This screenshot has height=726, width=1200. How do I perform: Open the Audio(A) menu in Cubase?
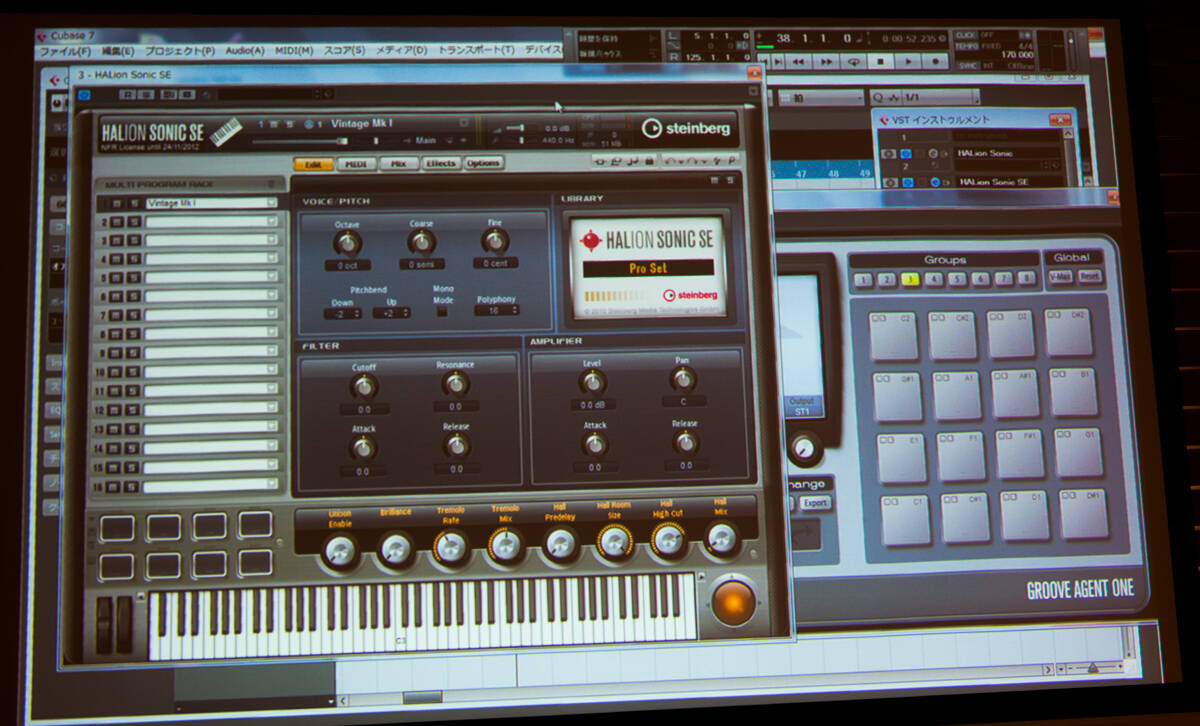point(245,50)
